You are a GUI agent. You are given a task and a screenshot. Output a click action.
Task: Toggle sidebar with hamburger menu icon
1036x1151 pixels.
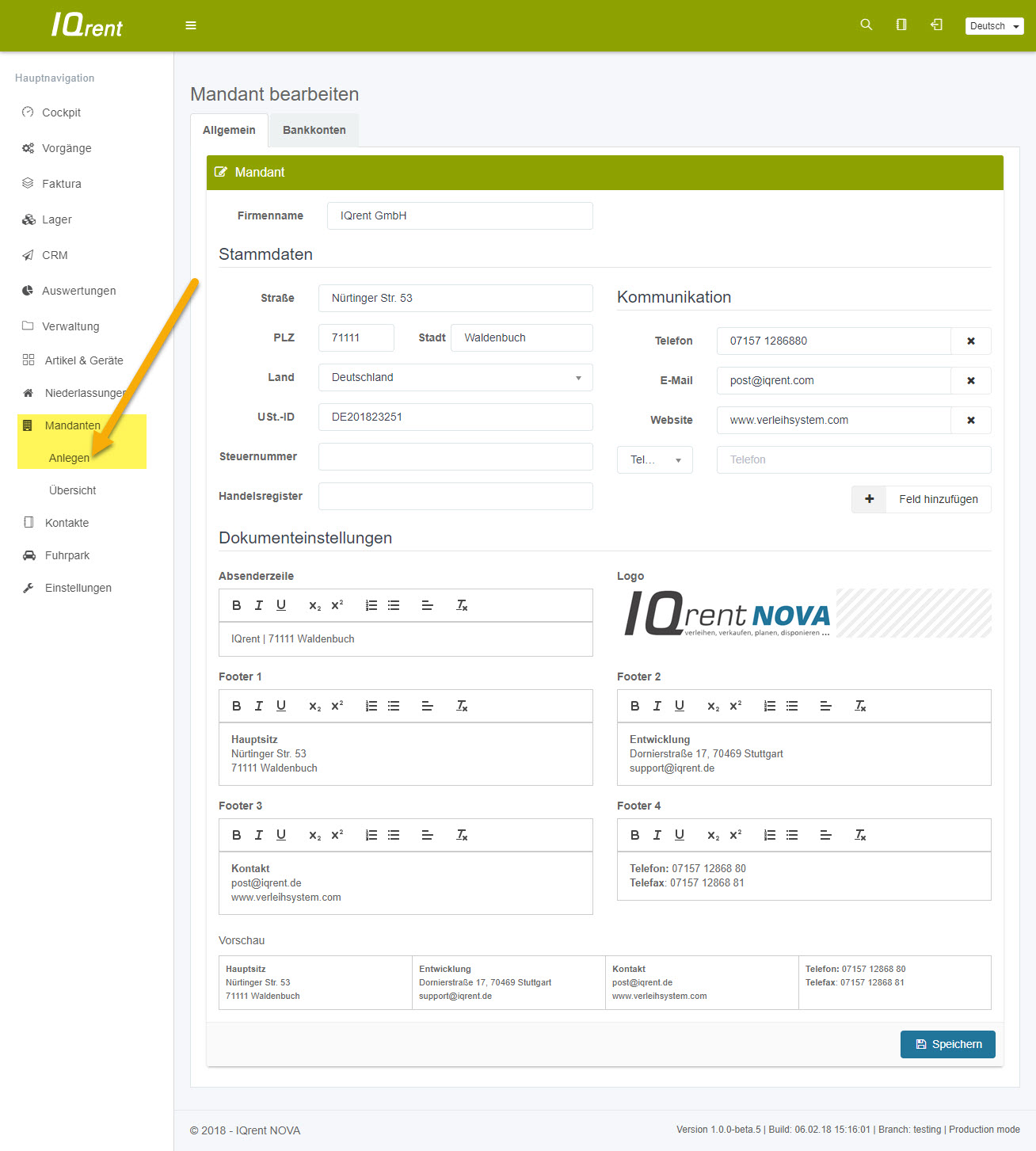coord(191,25)
